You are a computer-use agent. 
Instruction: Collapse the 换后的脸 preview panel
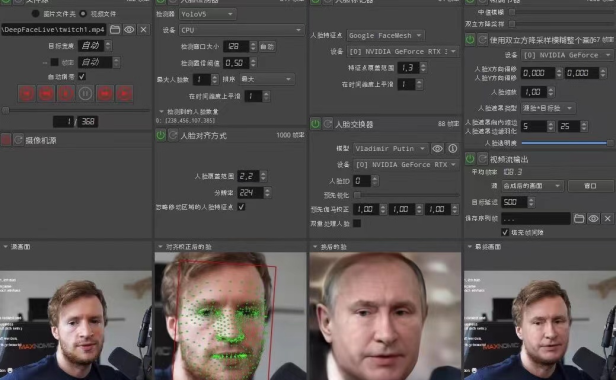click(315, 247)
